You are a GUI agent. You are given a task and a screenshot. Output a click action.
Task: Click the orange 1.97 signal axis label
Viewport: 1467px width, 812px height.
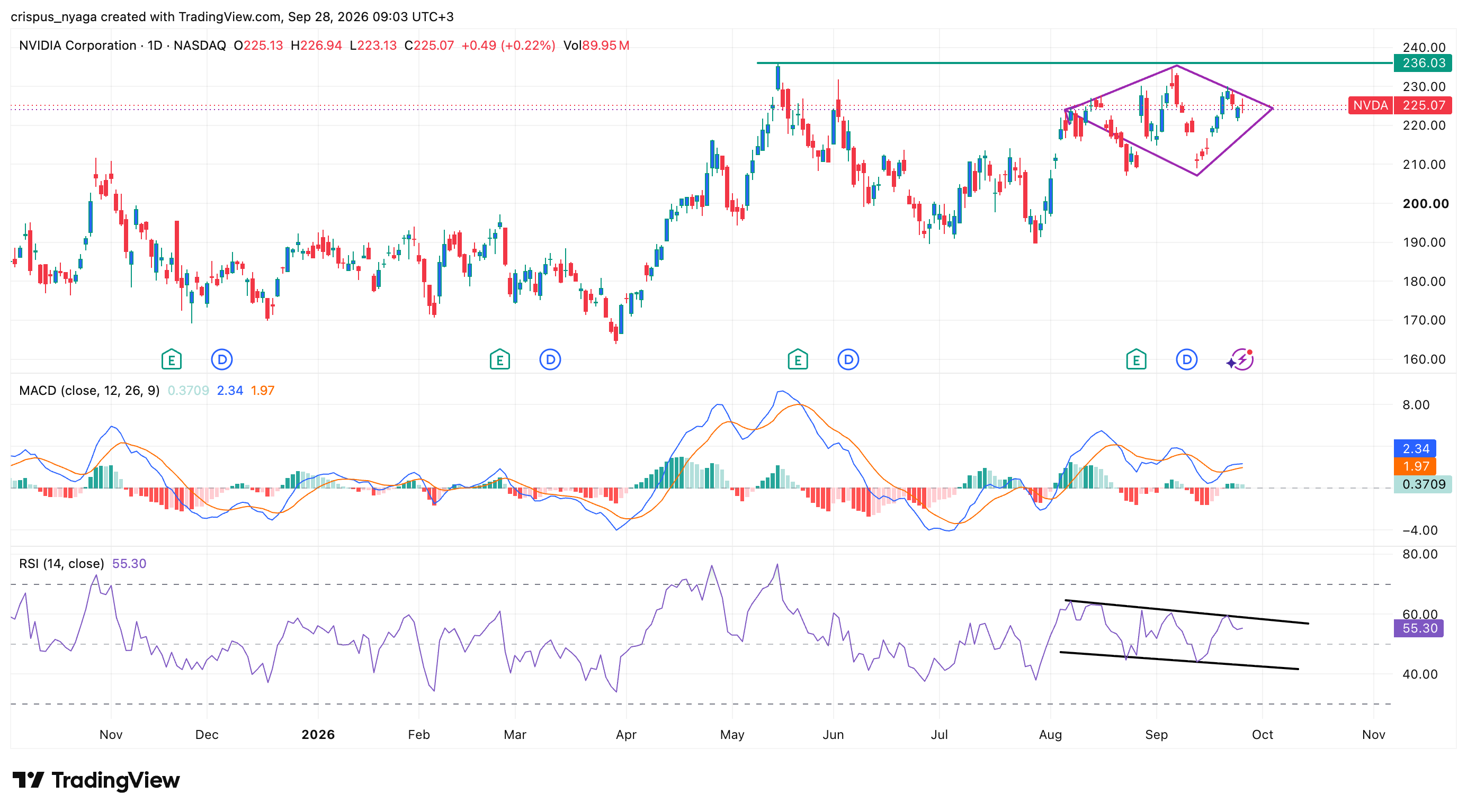(1415, 466)
